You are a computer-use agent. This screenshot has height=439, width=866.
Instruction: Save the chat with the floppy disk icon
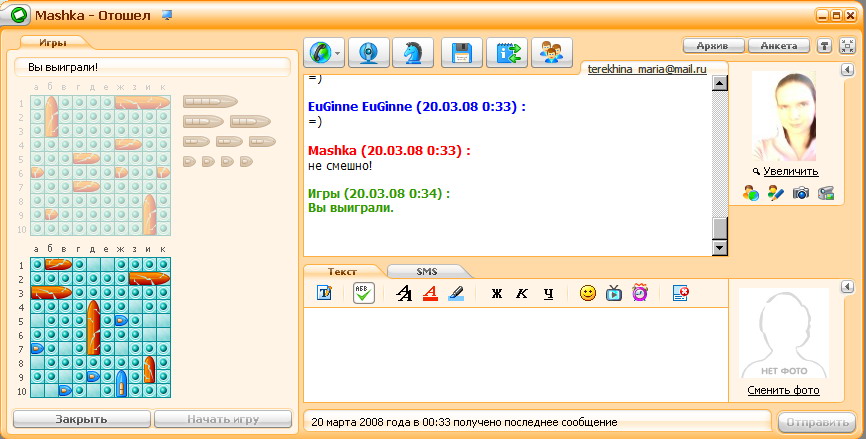[462, 53]
